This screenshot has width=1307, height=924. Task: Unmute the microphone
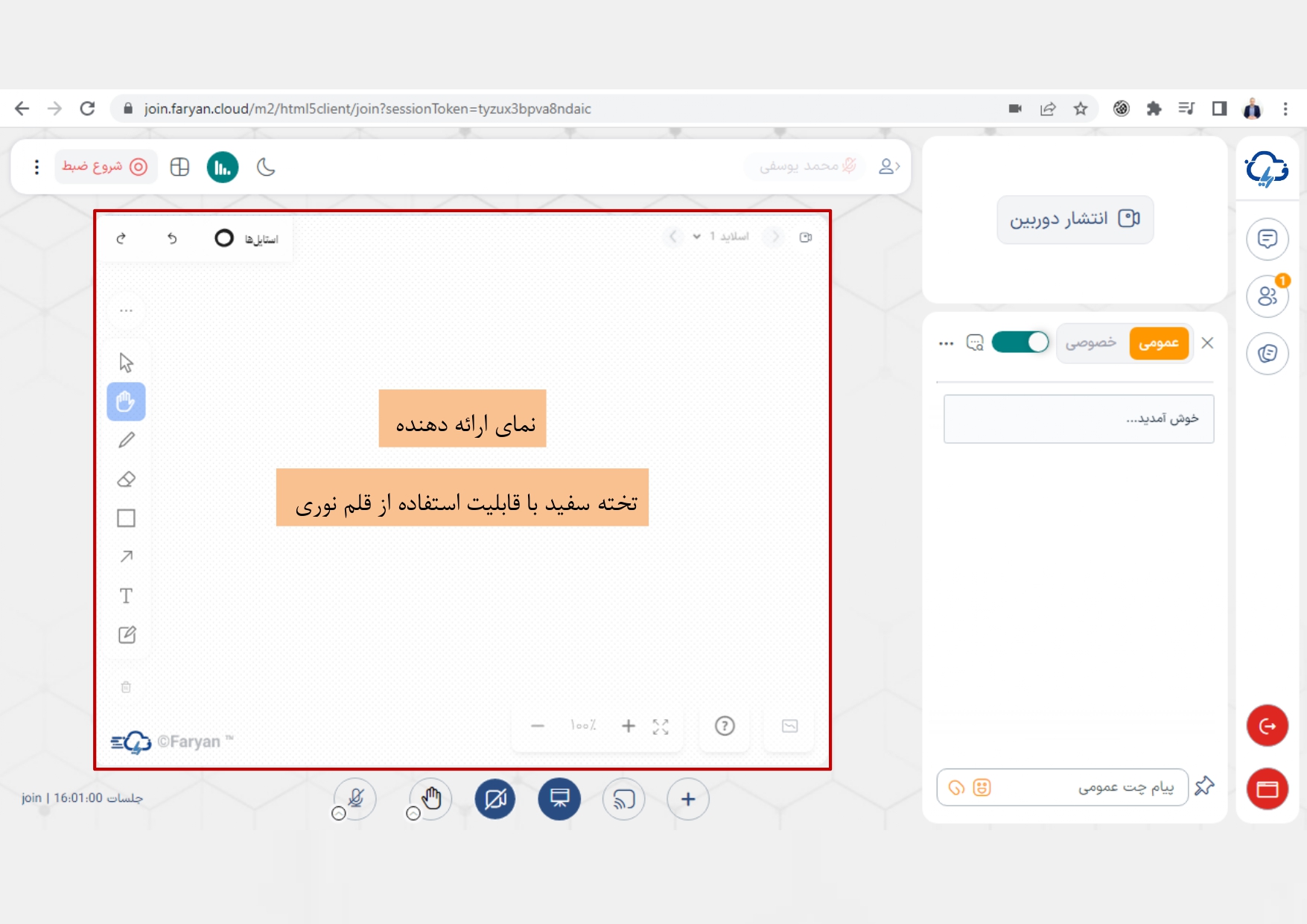(x=356, y=799)
